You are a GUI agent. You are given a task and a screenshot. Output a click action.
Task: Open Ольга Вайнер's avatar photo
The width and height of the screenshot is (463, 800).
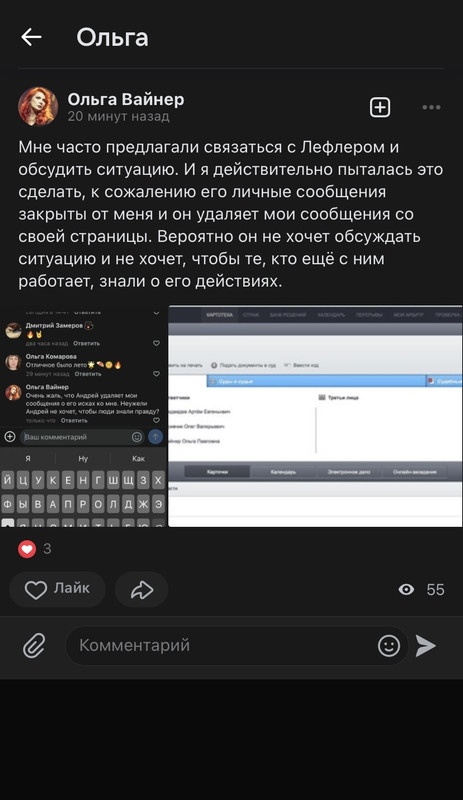[38, 106]
